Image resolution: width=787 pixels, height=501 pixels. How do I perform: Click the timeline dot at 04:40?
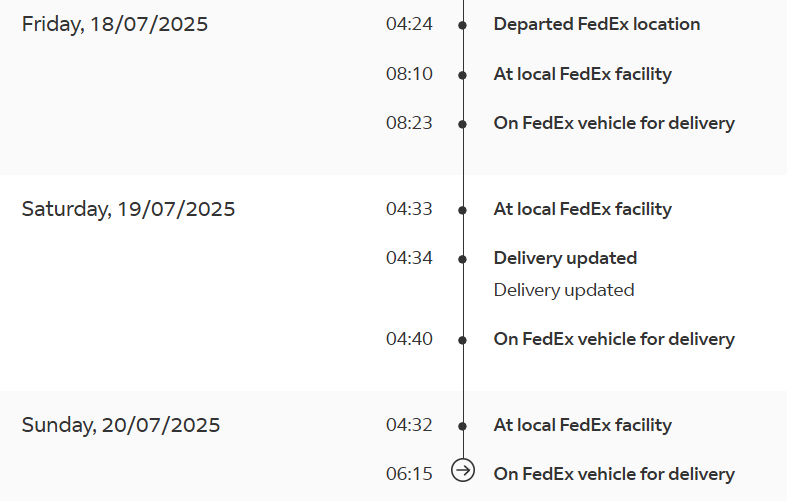[x=463, y=340]
